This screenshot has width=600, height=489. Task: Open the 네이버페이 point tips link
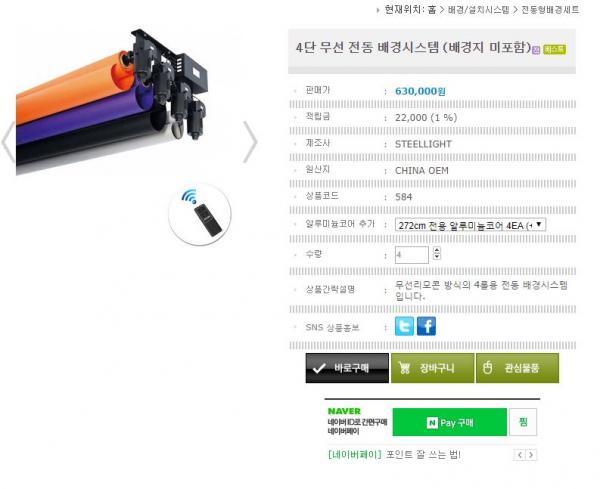click(394, 455)
